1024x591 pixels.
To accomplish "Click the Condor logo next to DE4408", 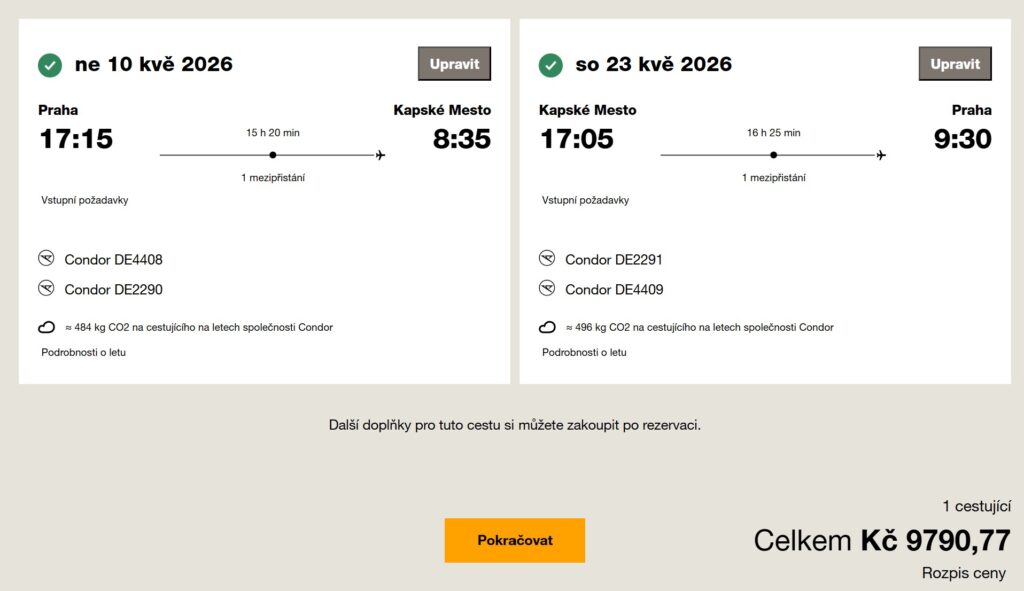I will tap(46, 259).
